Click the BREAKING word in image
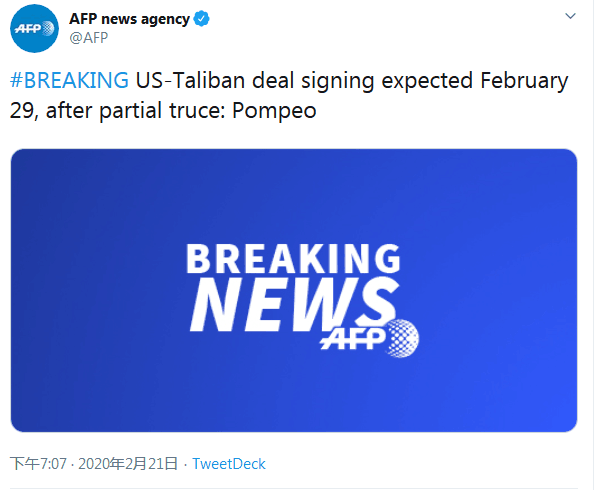Viewport: 596px width, 490px height. point(293,258)
